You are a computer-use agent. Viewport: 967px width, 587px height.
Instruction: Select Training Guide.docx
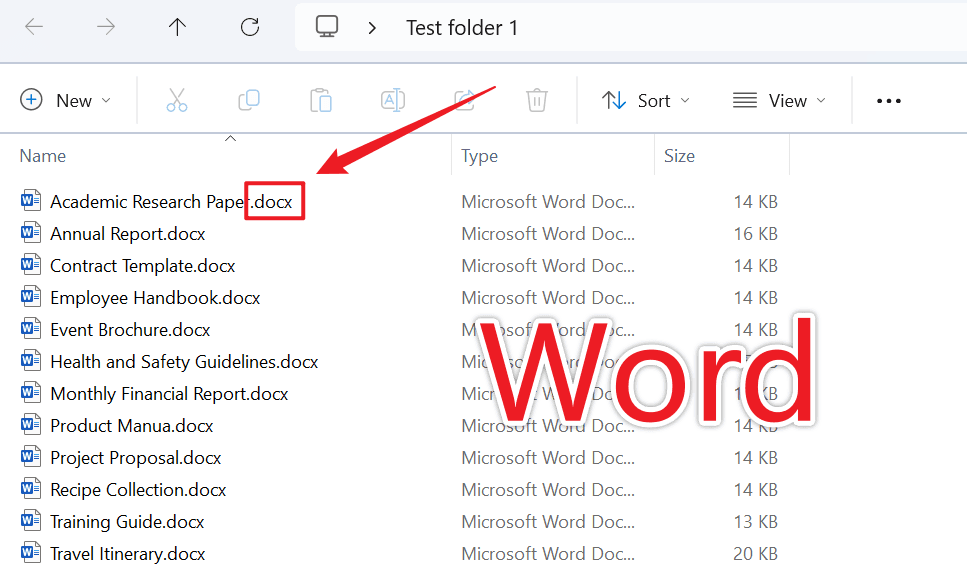point(127,522)
